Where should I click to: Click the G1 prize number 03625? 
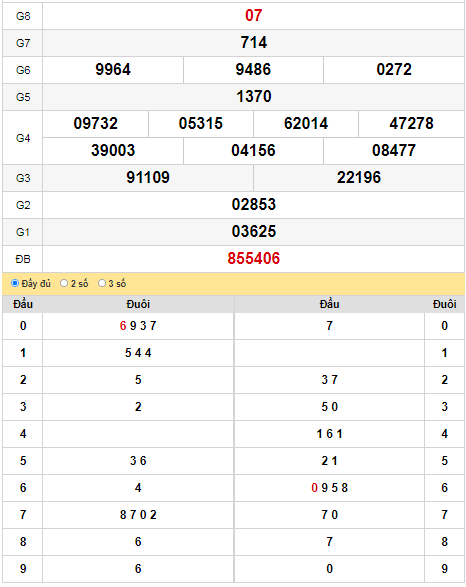(x=253, y=231)
